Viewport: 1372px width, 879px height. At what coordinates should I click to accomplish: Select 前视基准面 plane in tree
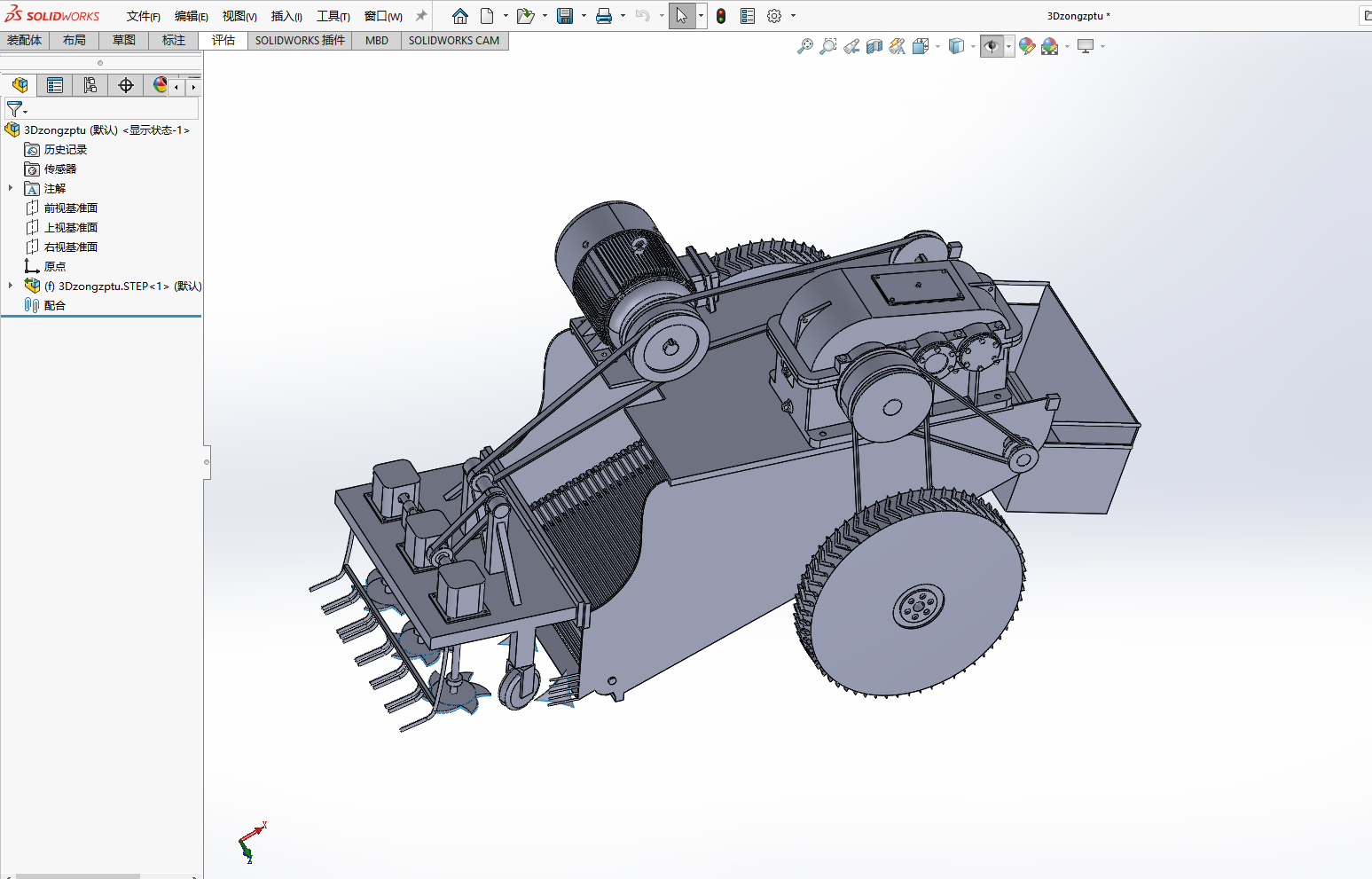(71, 208)
